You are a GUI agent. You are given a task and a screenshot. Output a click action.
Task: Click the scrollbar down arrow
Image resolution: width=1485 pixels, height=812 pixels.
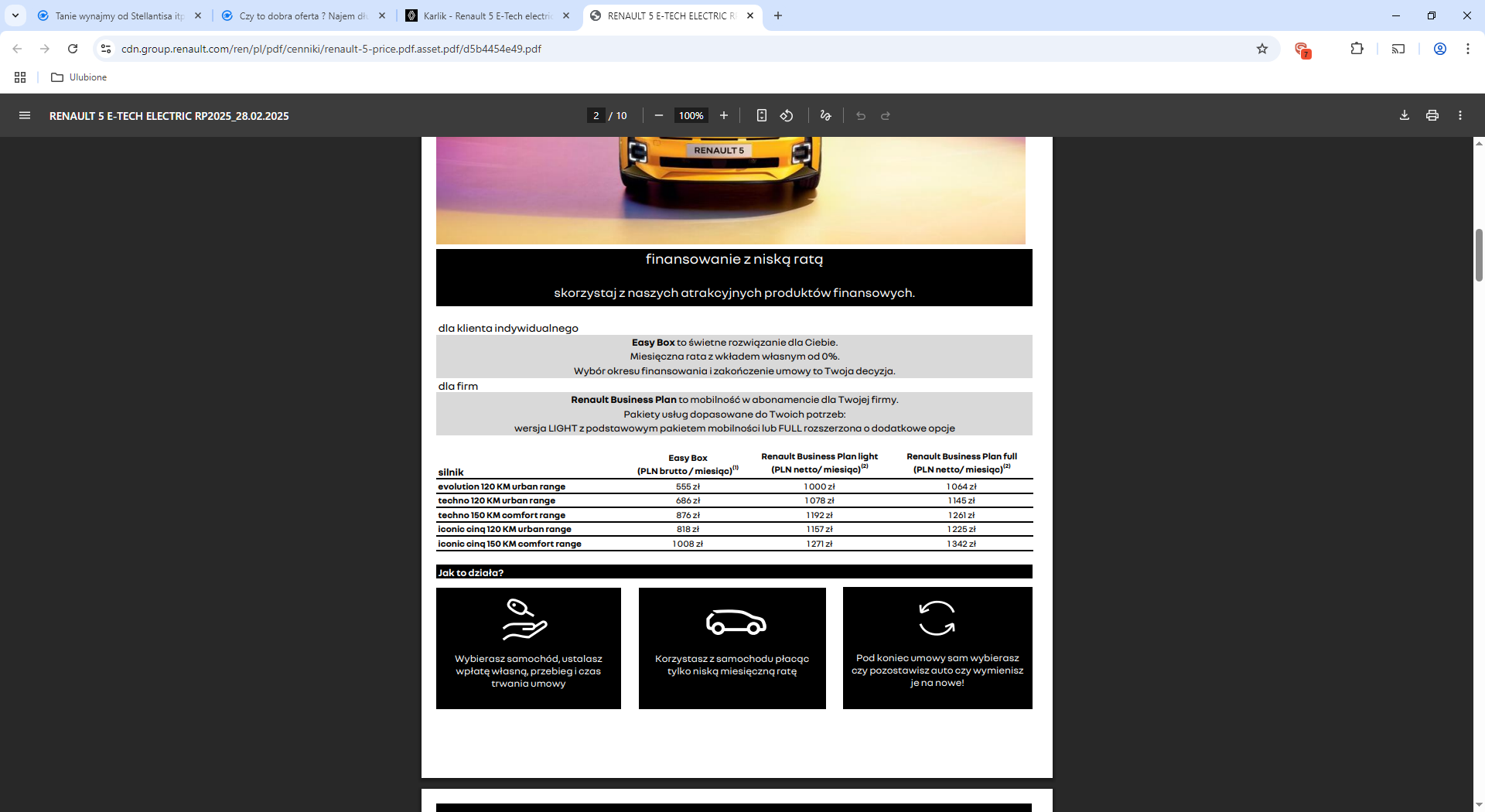tap(1479, 805)
